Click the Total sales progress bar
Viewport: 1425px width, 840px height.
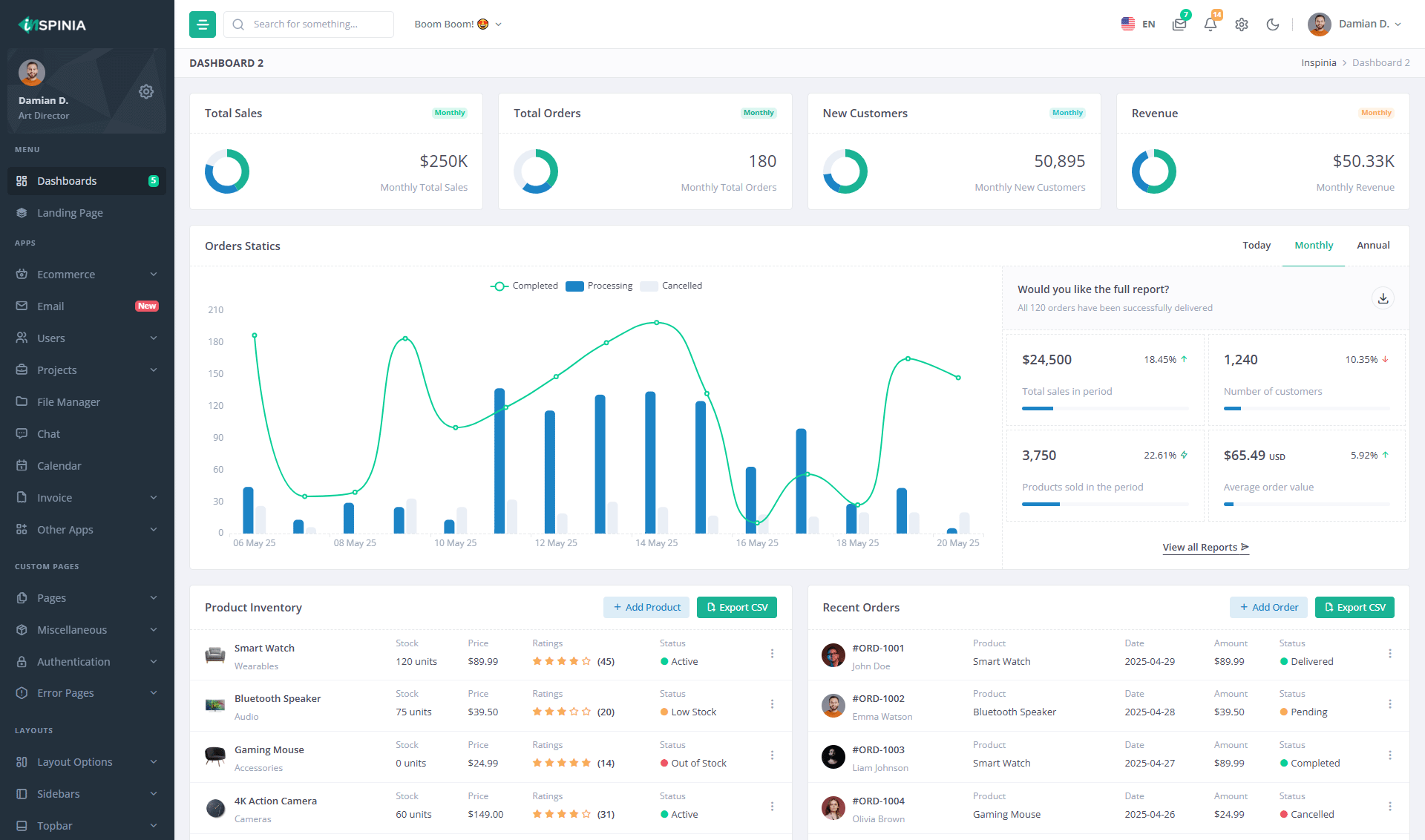coord(1104,409)
